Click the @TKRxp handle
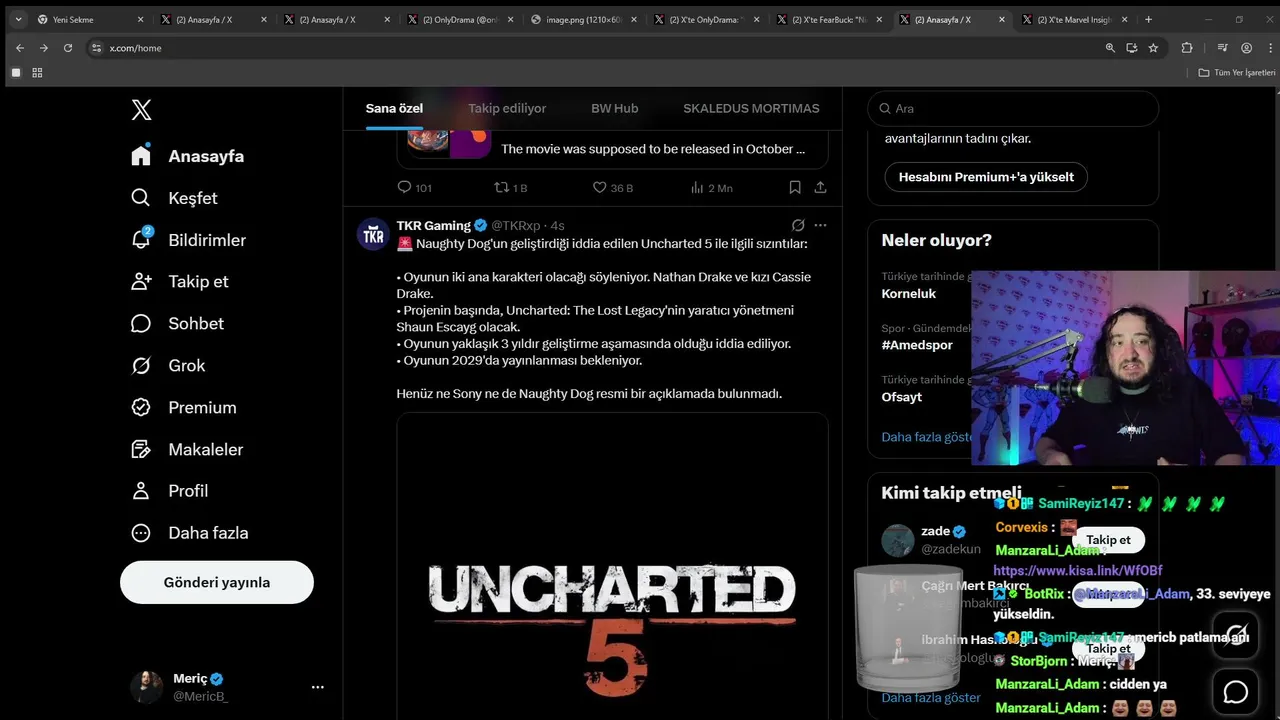Viewport: 1280px width, 720px height. tap(516, 225)
